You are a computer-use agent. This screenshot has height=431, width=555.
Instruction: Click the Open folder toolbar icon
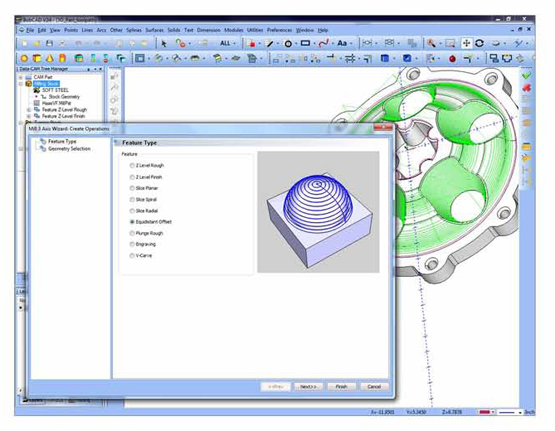tap(37, 43)
